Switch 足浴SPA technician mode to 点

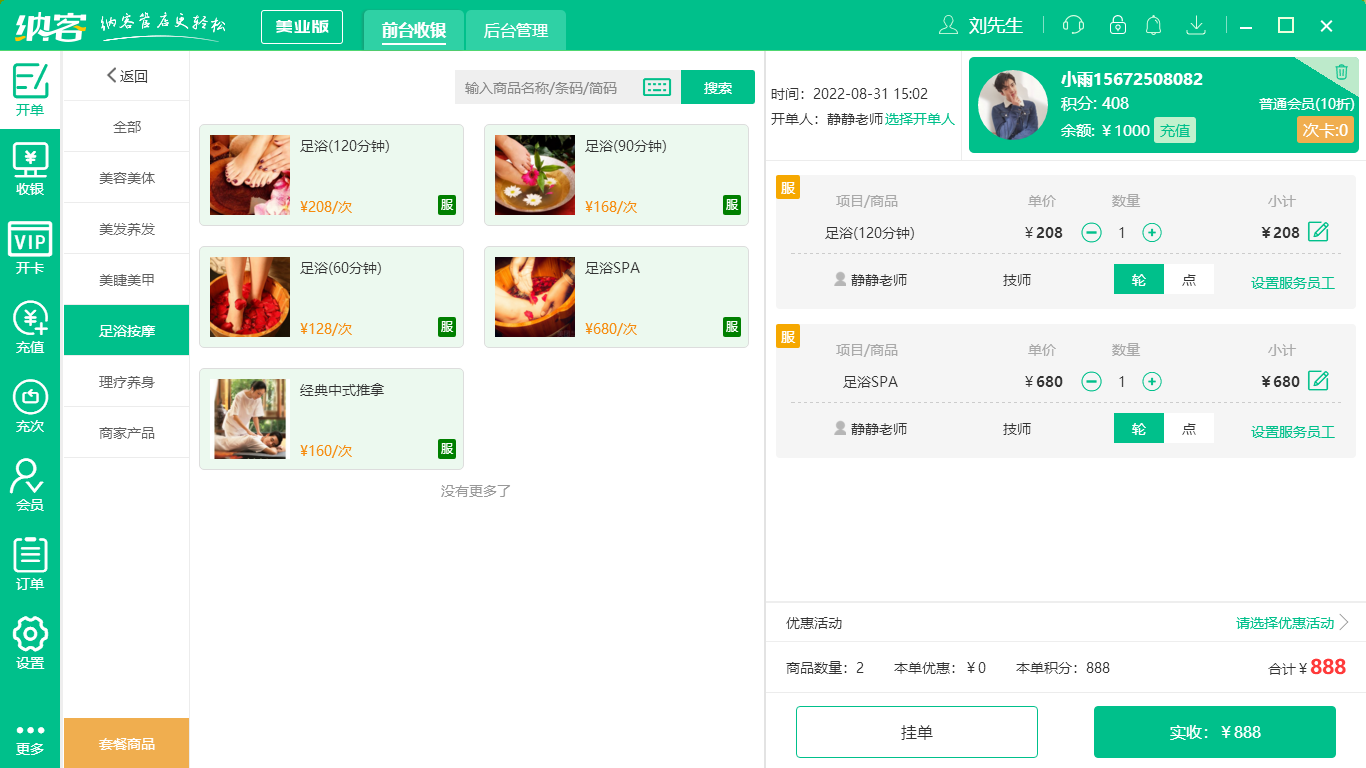(1190, 428)
